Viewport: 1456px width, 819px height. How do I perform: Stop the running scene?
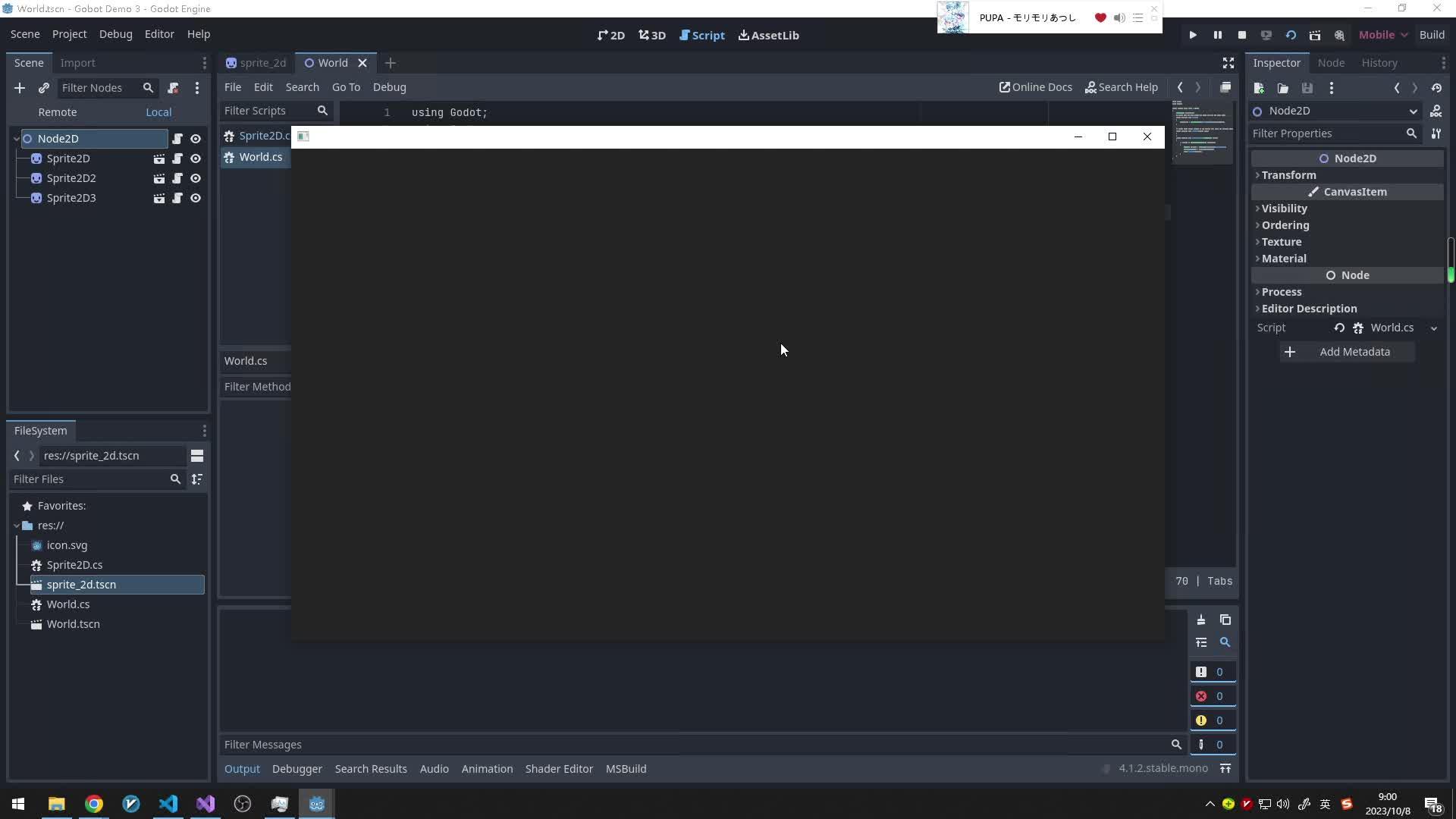(1241, 35)
